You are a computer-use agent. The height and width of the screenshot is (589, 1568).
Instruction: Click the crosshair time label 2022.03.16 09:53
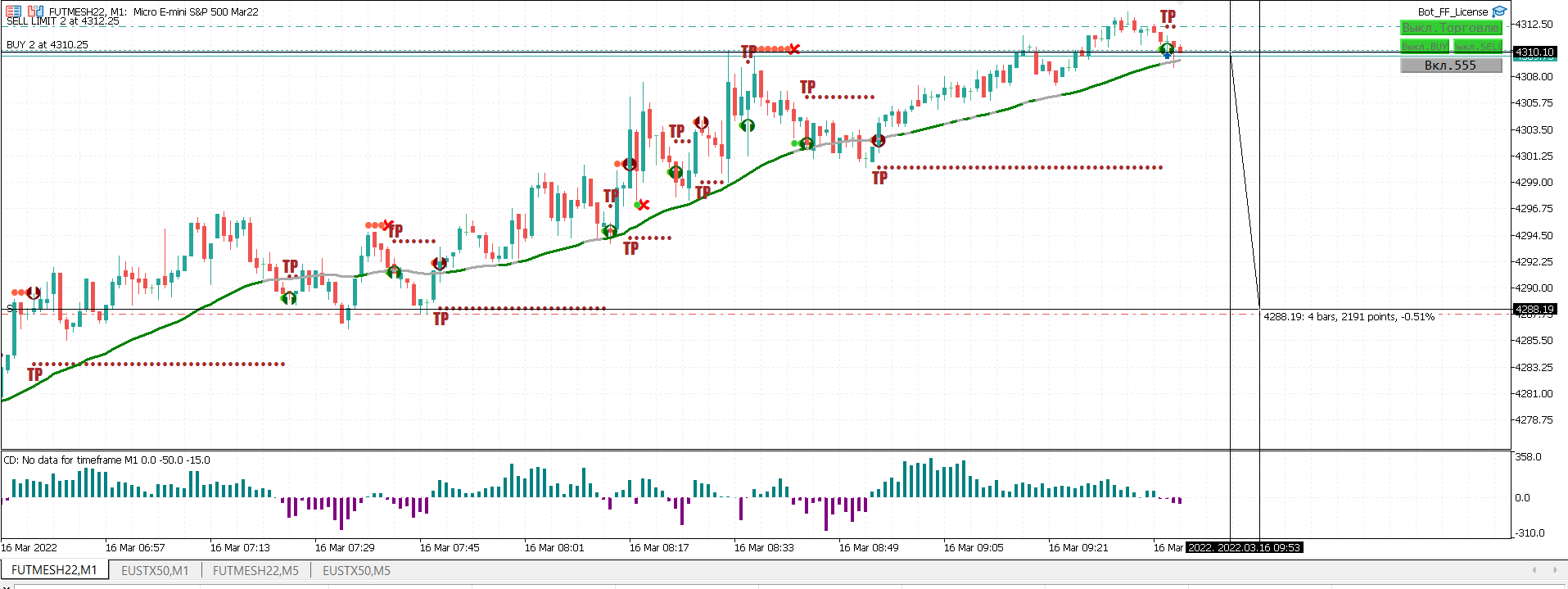pos(1245,547)
